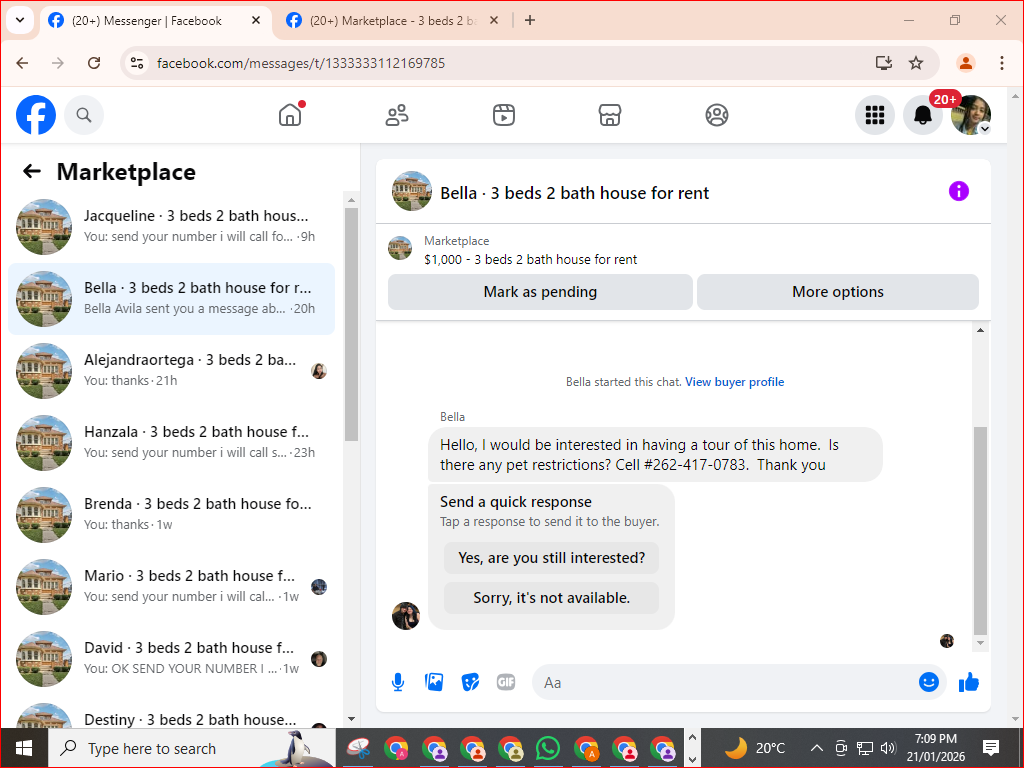Go to the Home feed icon
This screenshot has height=768, width=1024.
click(x=290, y=115)
